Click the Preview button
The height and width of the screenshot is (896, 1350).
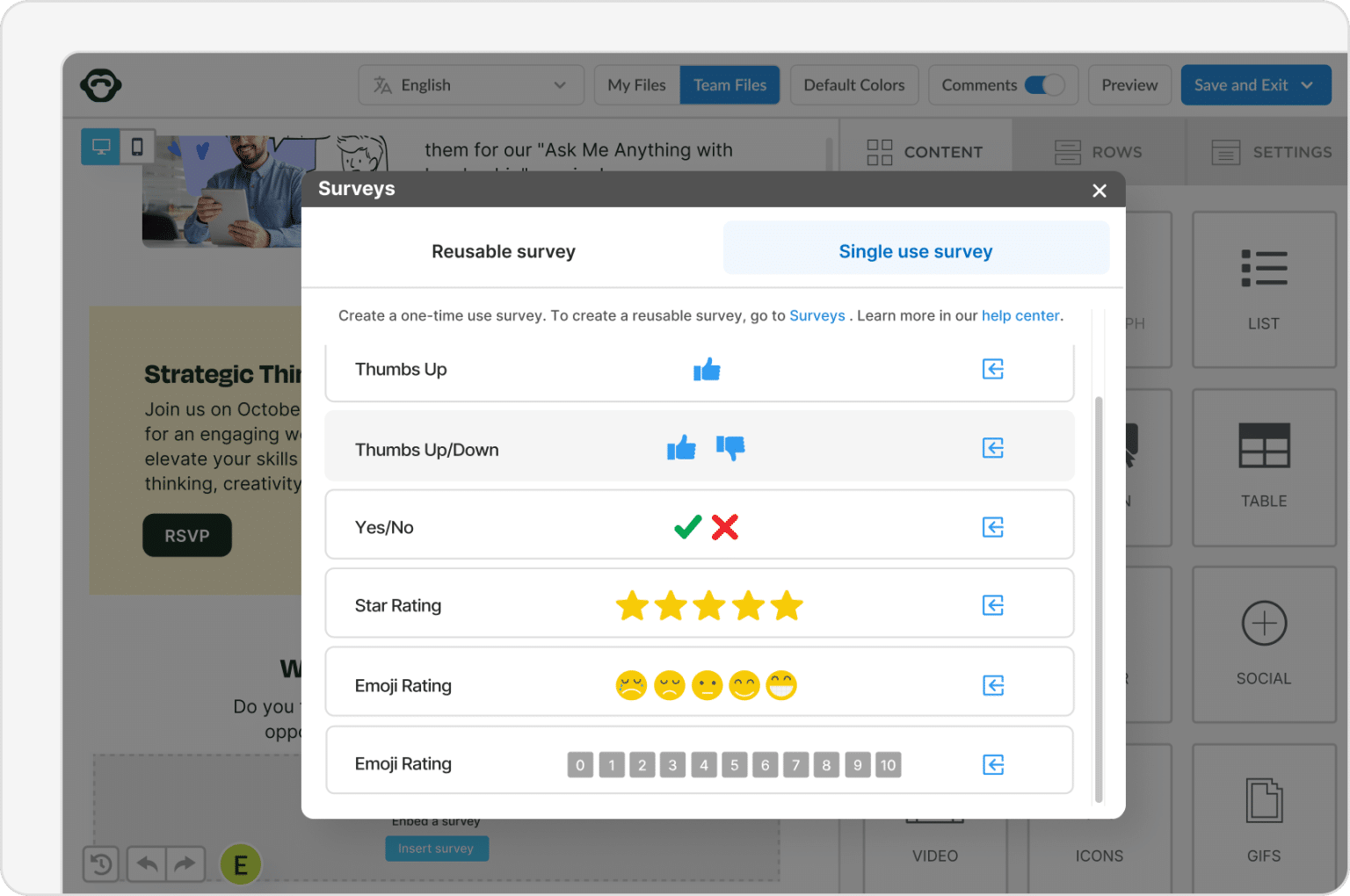pos(1129,84)
